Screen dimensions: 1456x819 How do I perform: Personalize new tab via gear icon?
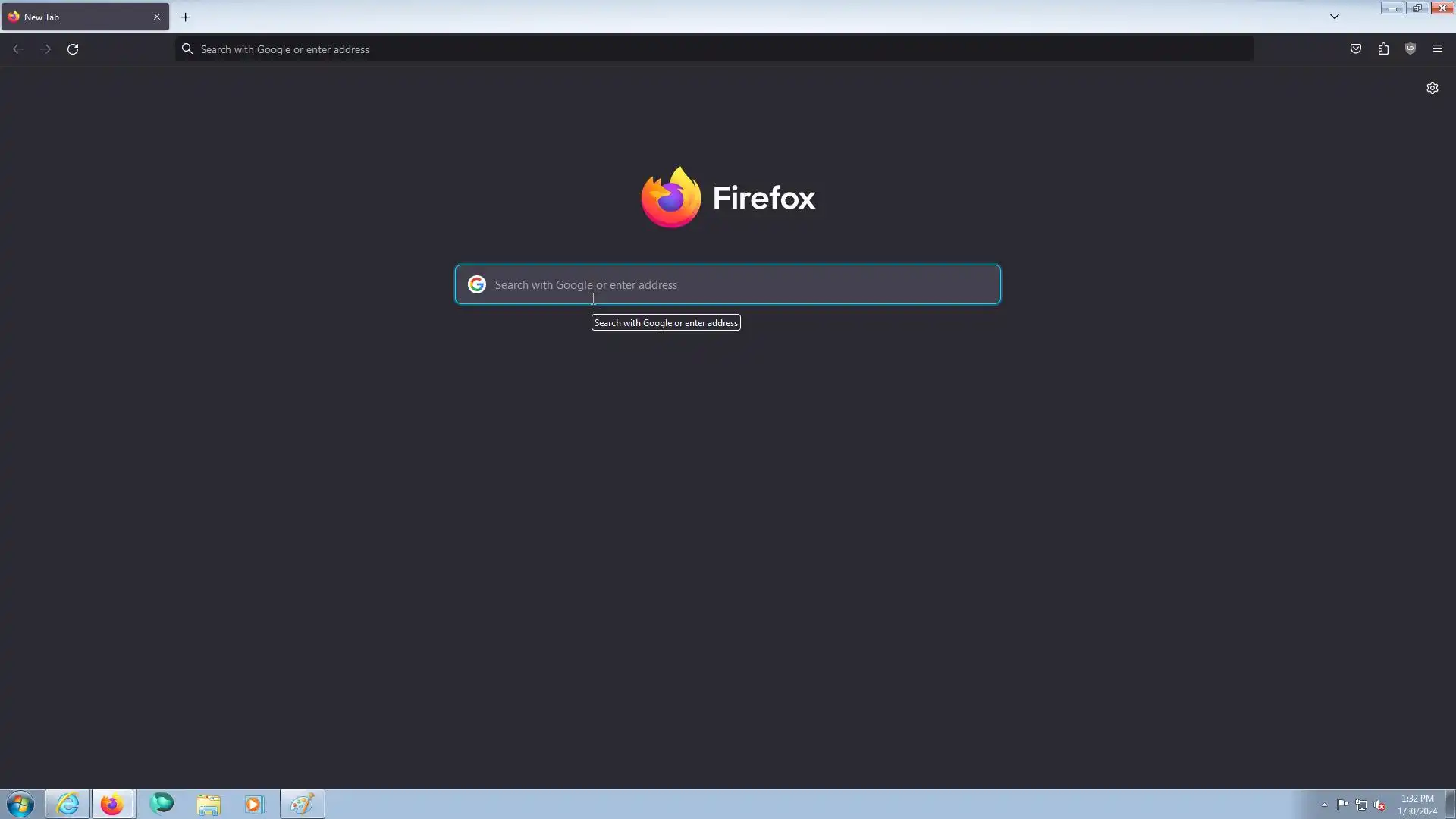coord(1432,88)
